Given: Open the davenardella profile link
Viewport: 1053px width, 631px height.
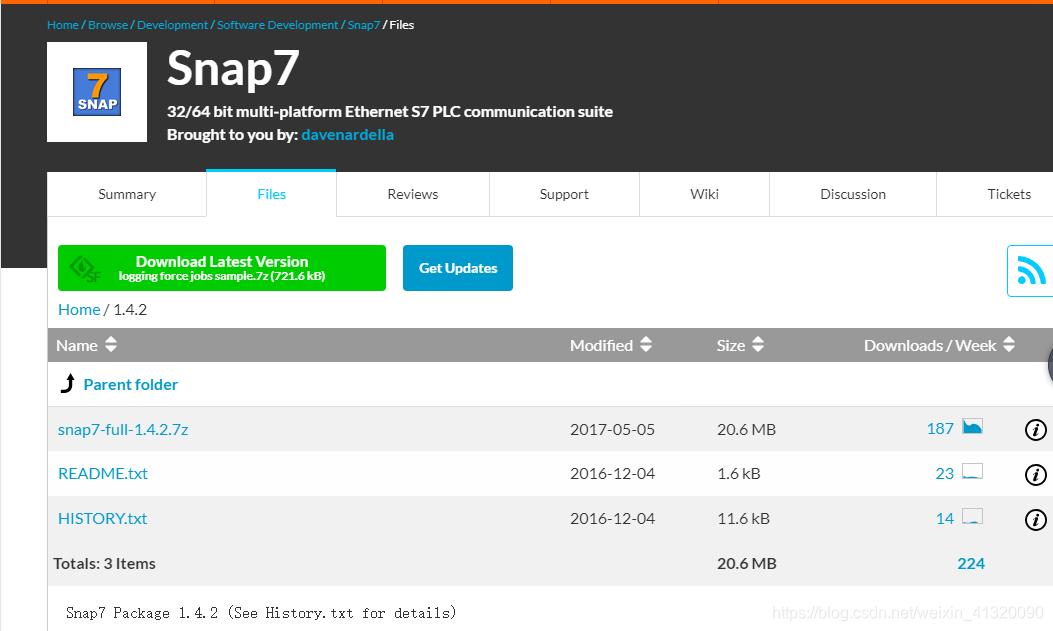Looking at the screenshot, I should tap(347, 133).
